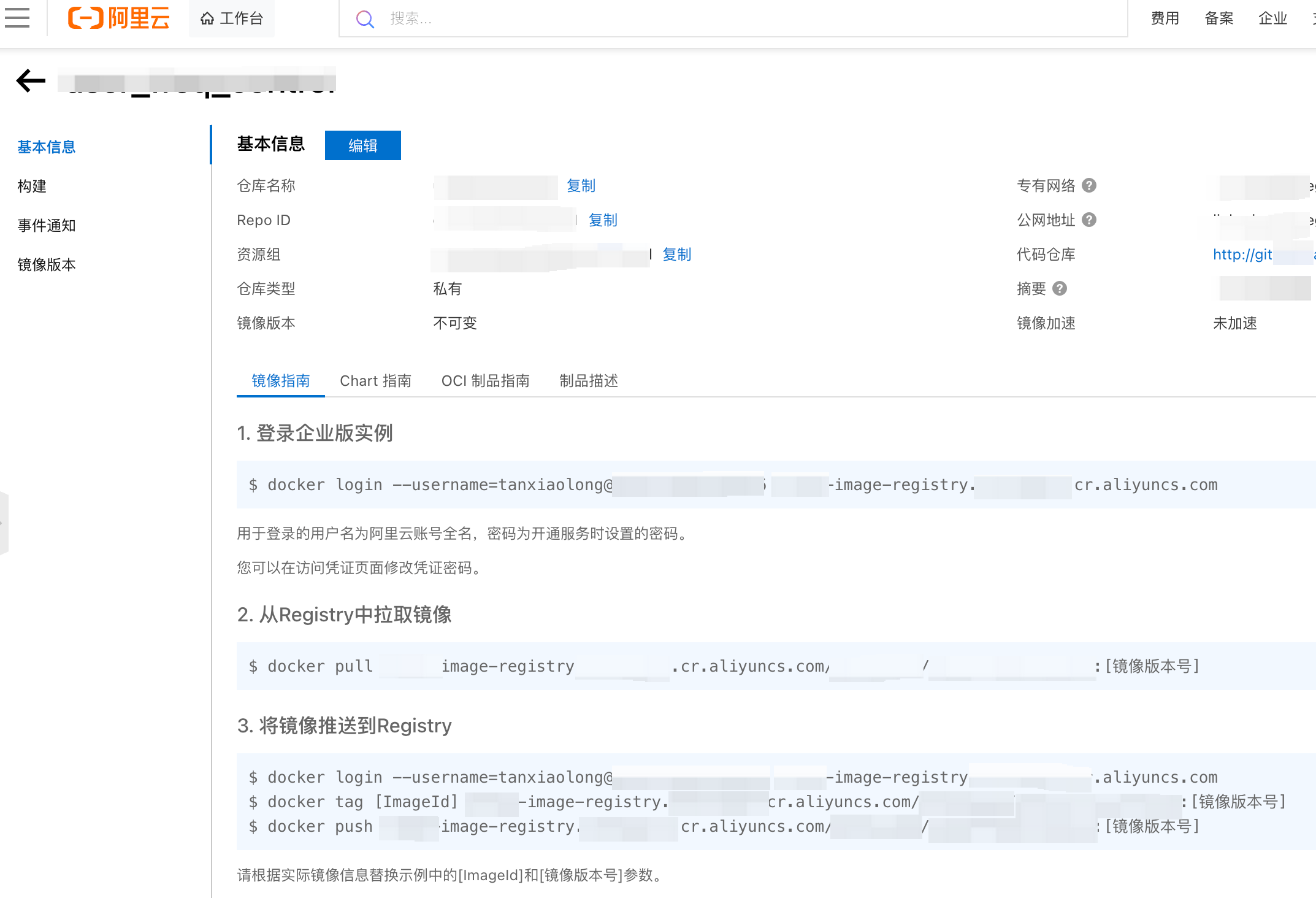Click the back arrow icon
The image size is (1316, 898).
[x=31, y=80]
